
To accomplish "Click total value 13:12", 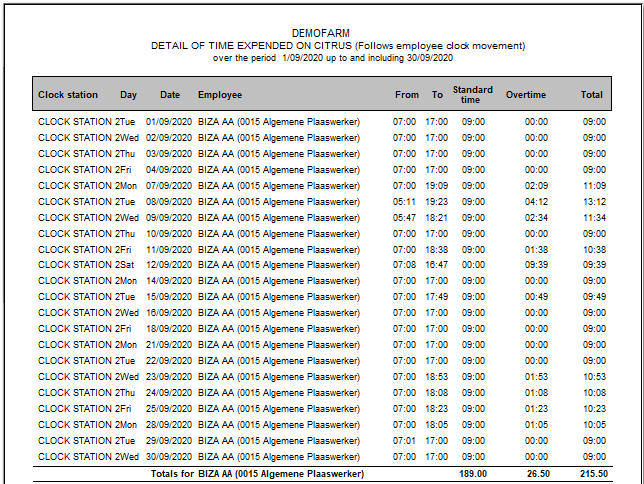I will [x=594, y=202].
